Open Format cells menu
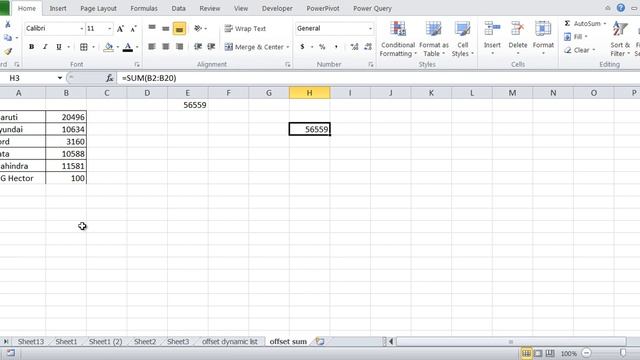The width and height of the screenshot is (640, 360). [x=543, y=39]
